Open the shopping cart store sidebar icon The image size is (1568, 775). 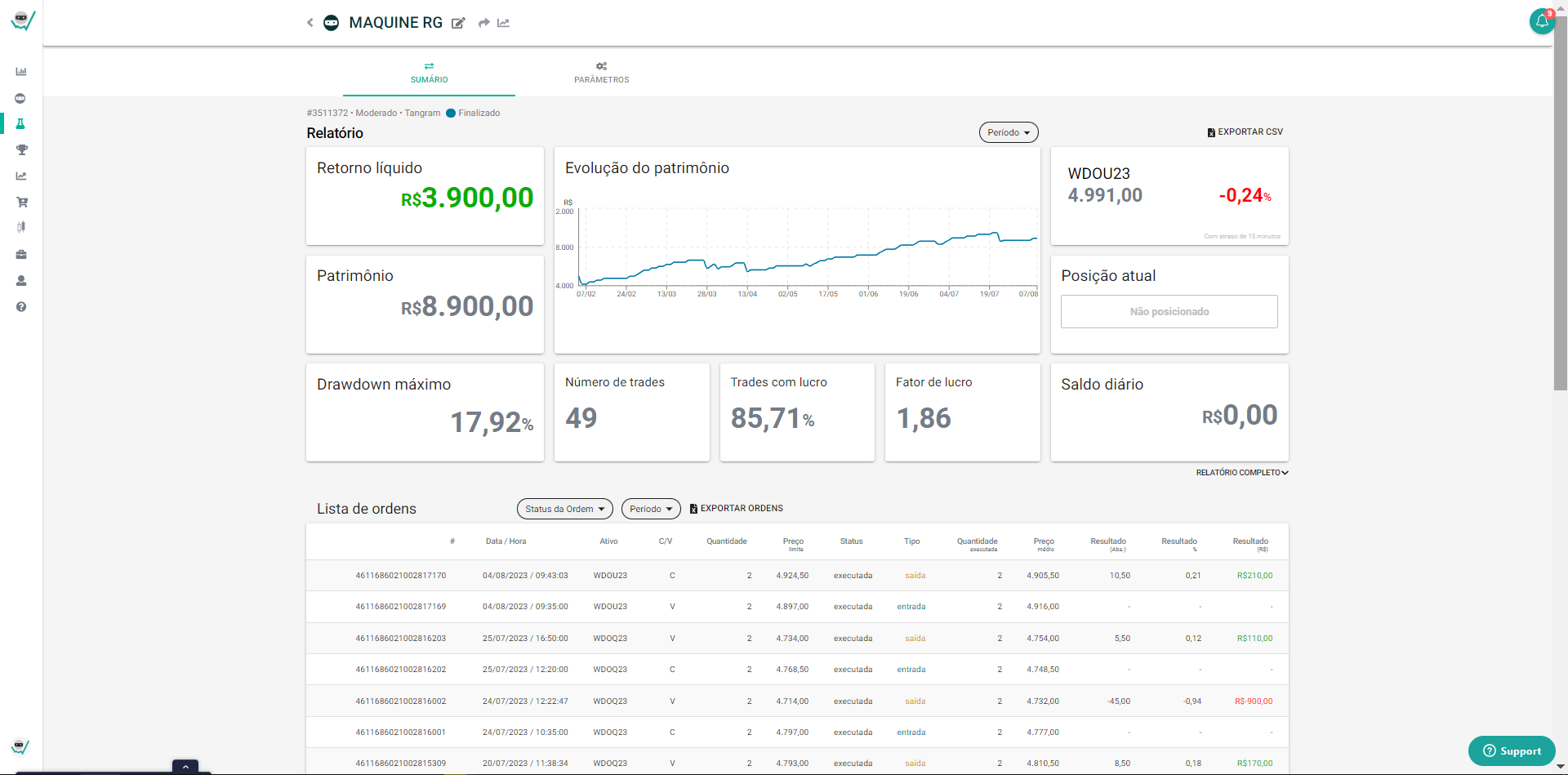(21, 202)
